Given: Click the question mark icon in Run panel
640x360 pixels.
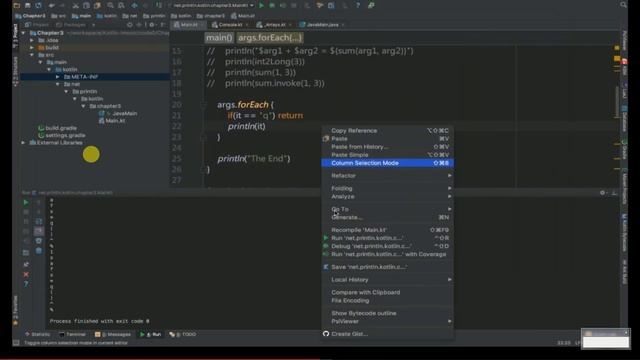Looking at the screenshot, I should (x=26, y=284).
